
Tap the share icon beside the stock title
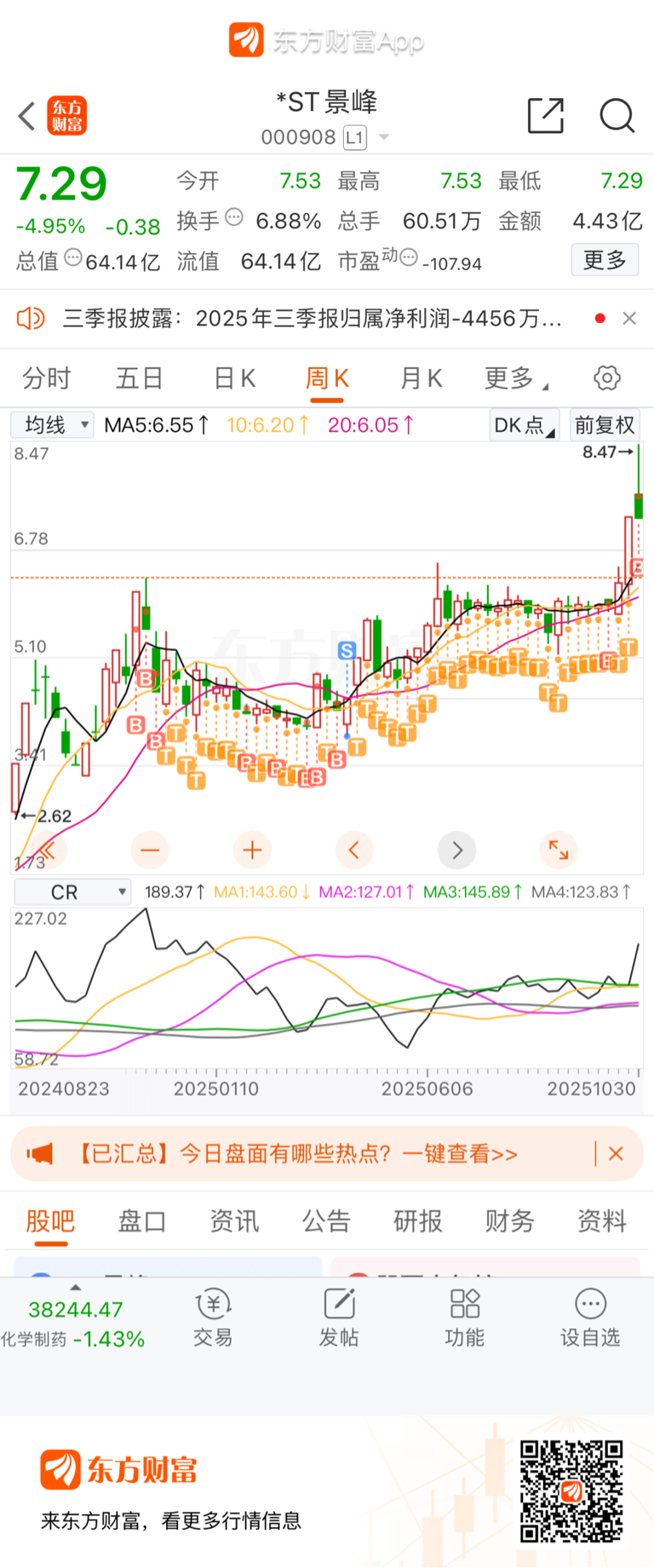pos(546,115)
